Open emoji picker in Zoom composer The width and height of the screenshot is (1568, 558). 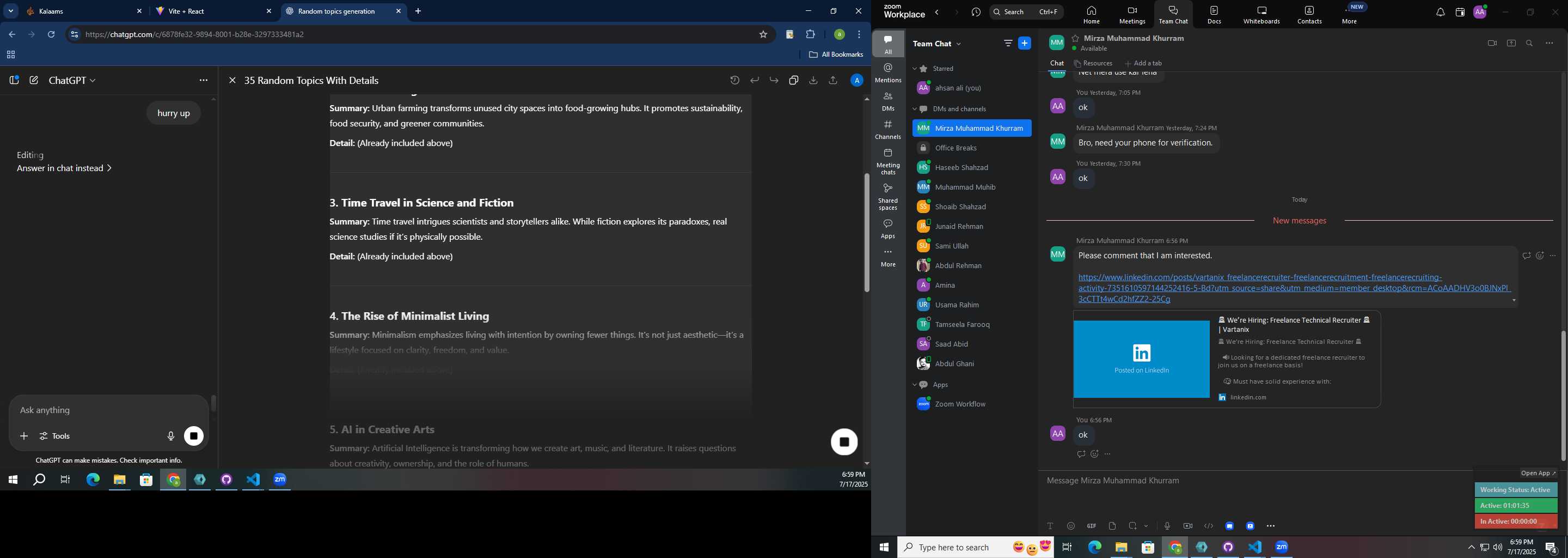1071,526
